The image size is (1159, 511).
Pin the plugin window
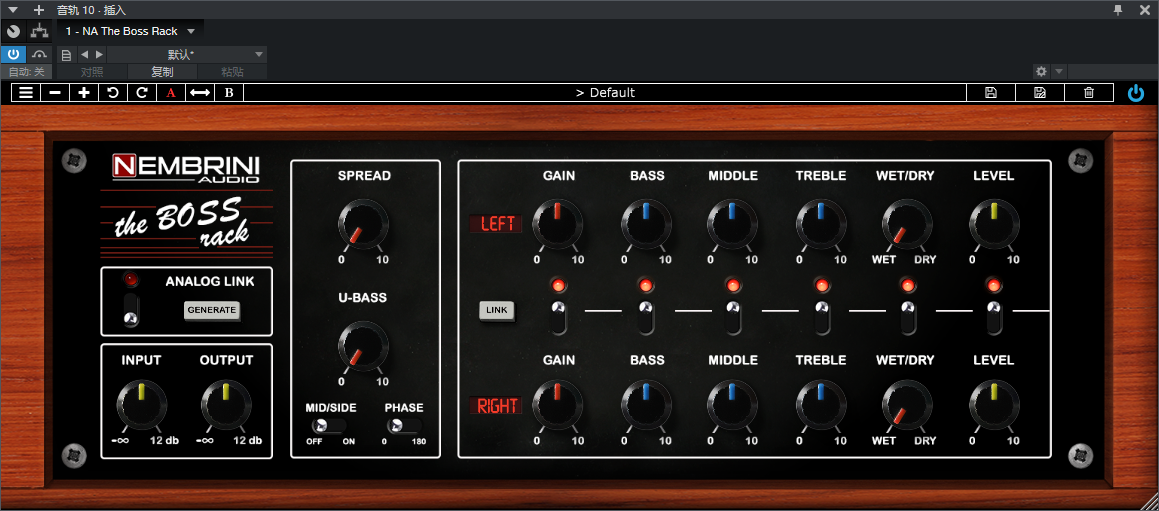[x=1118, y=10]
